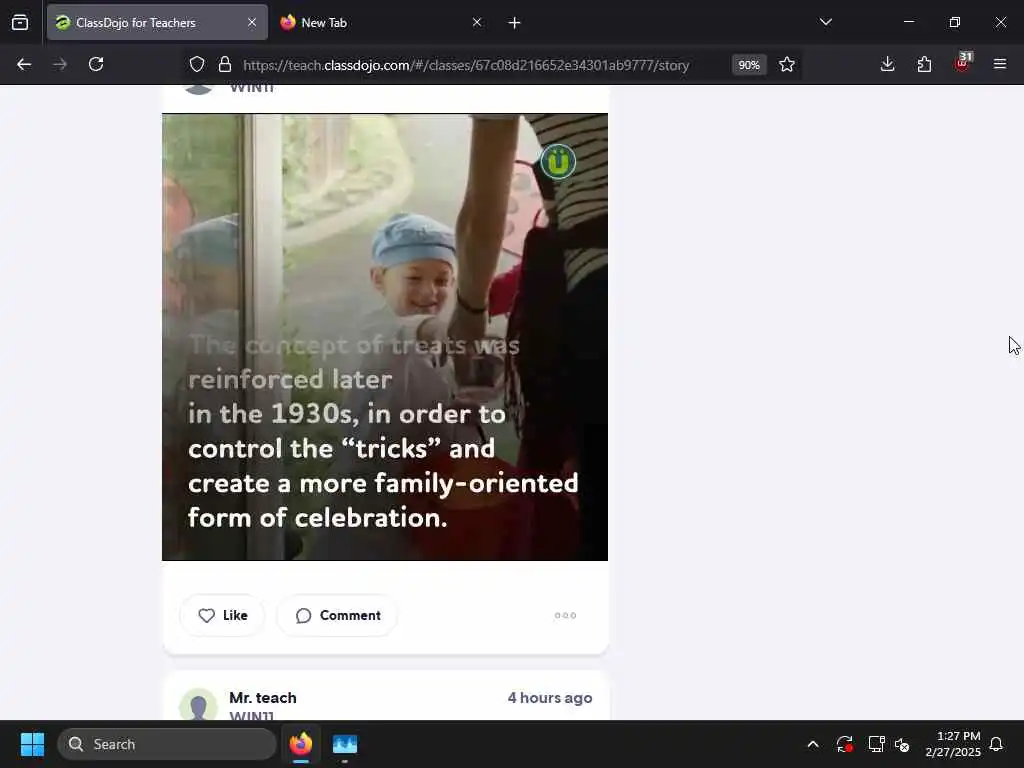Show hidden system tray icons

[x=813, y=744]
